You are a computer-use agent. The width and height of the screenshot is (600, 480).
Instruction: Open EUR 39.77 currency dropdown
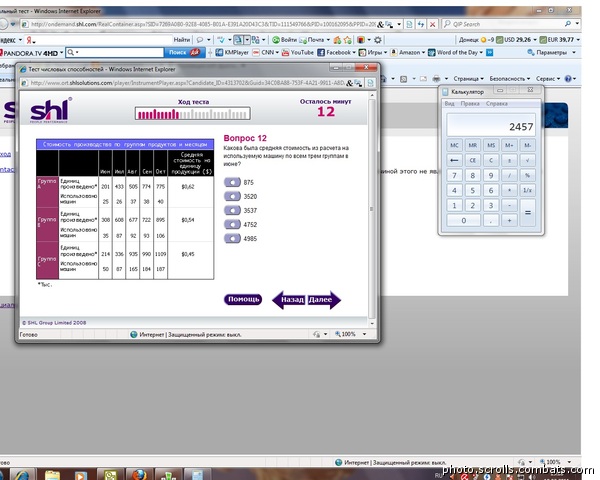578,40
